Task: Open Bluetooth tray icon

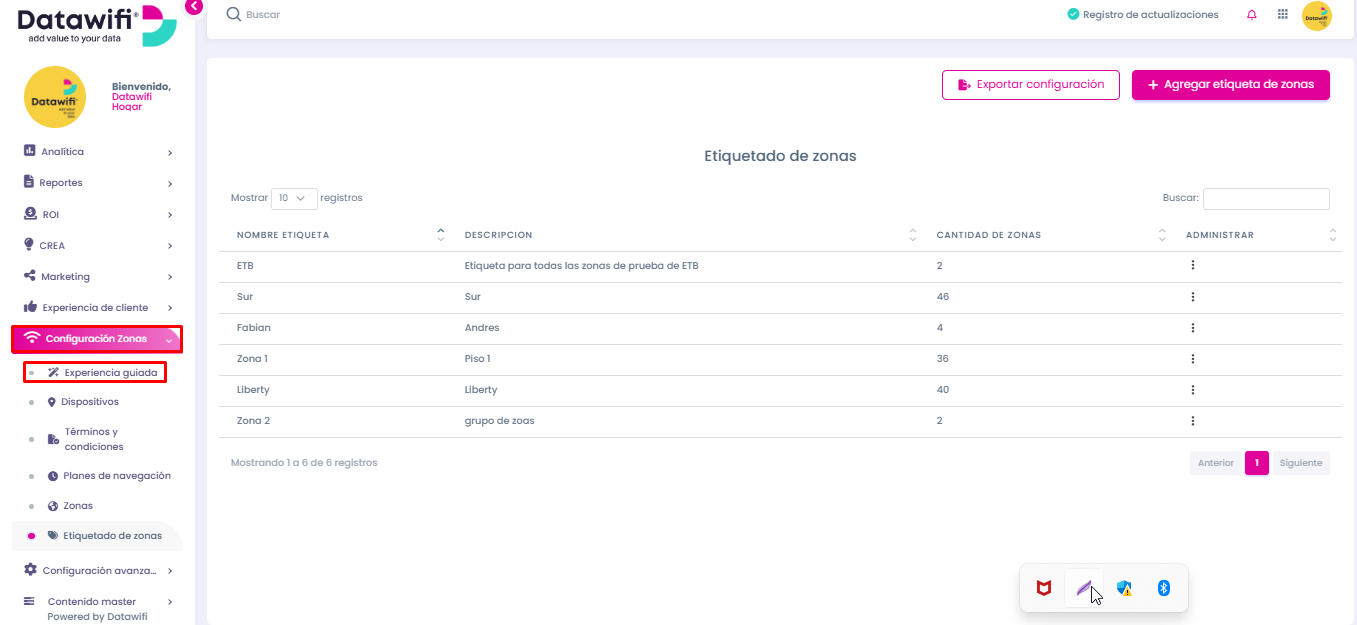Action: [x=1163, y=588]
